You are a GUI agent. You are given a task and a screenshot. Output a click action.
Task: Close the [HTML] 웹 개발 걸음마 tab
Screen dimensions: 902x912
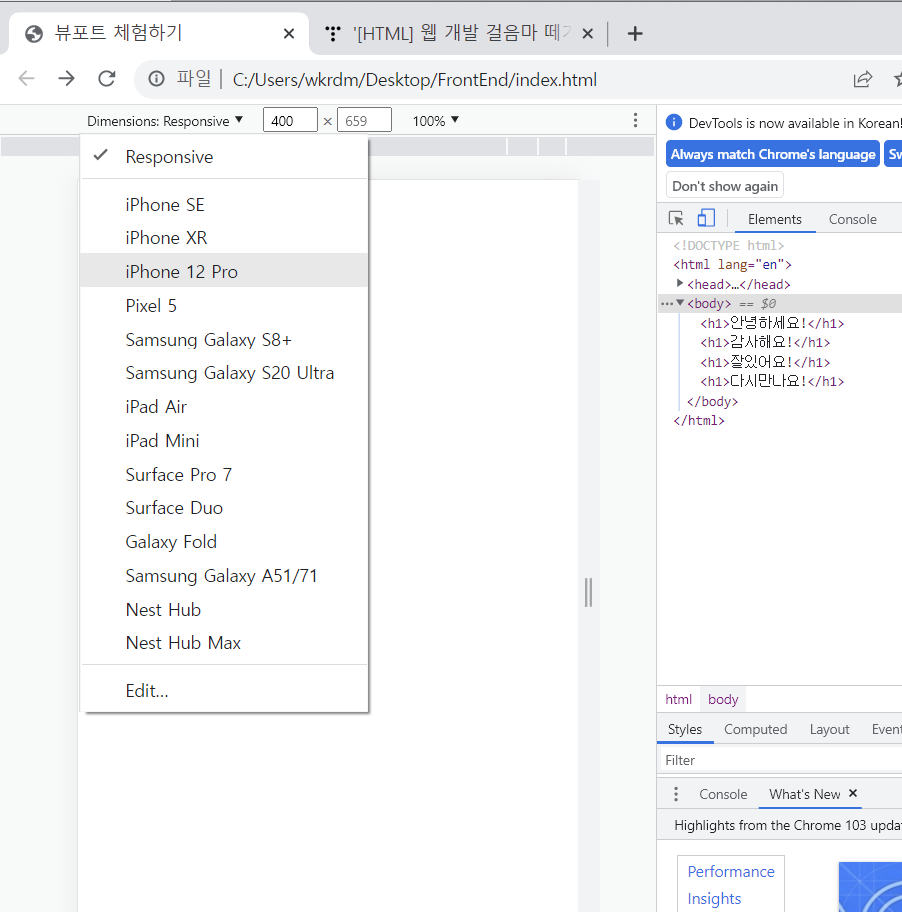tap(587, 34)
